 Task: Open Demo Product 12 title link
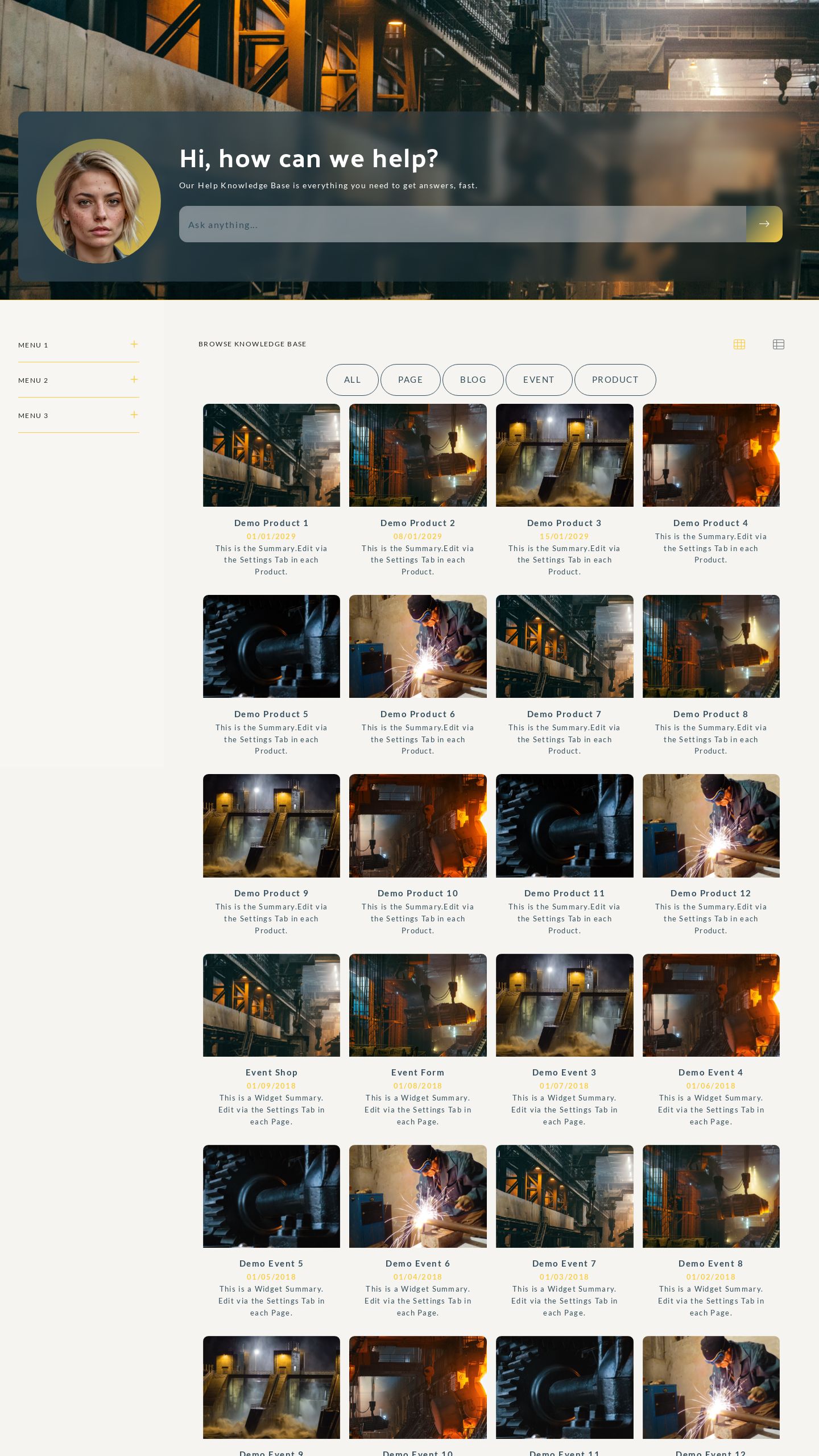click(710, 894)
